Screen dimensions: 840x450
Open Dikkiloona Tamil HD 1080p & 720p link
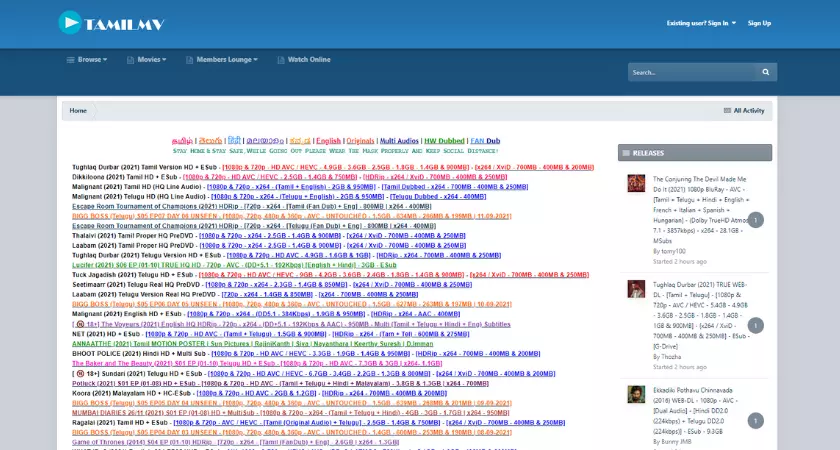270,177
